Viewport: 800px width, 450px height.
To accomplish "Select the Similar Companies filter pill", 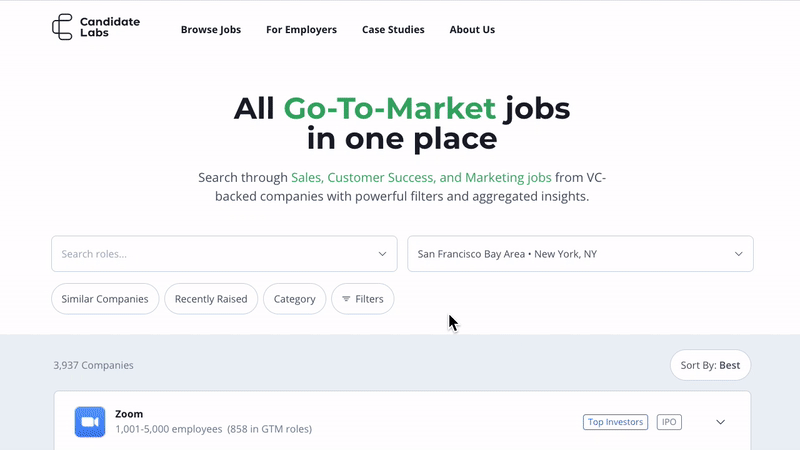I will tap(105, 299).
